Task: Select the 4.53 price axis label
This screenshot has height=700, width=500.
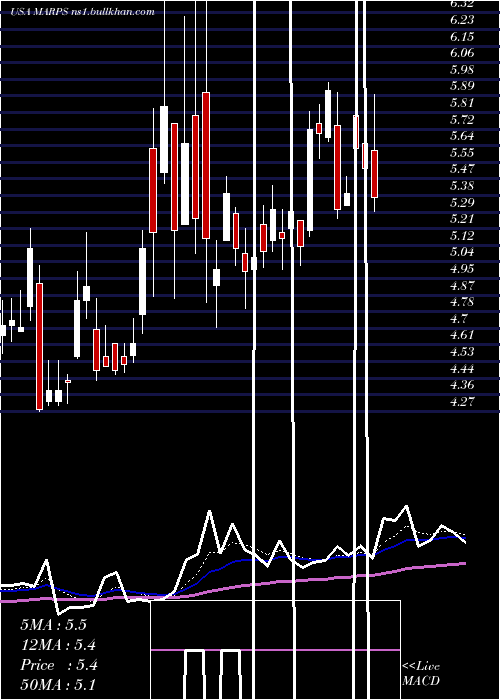Action: click(462, 352)
